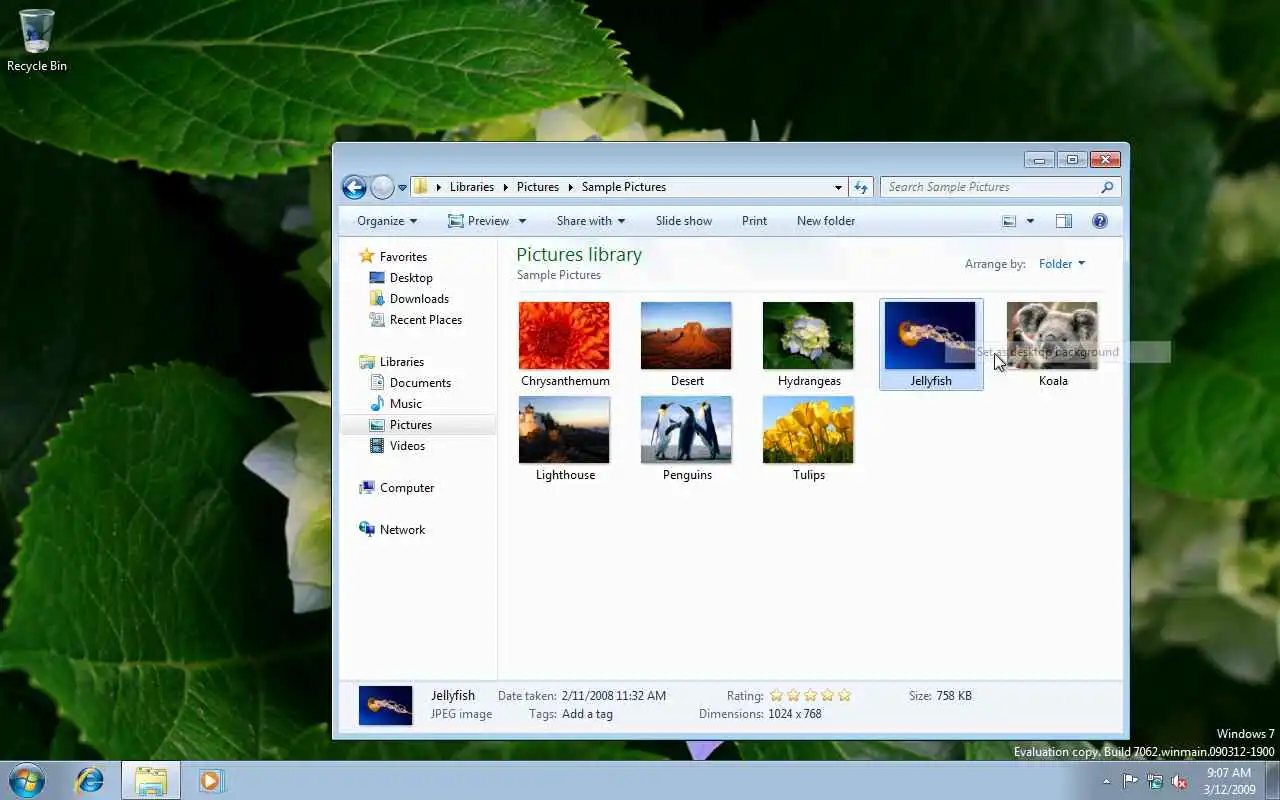
Task: Show hidden tray icons arrow
Action: [x=1106, y=782]
